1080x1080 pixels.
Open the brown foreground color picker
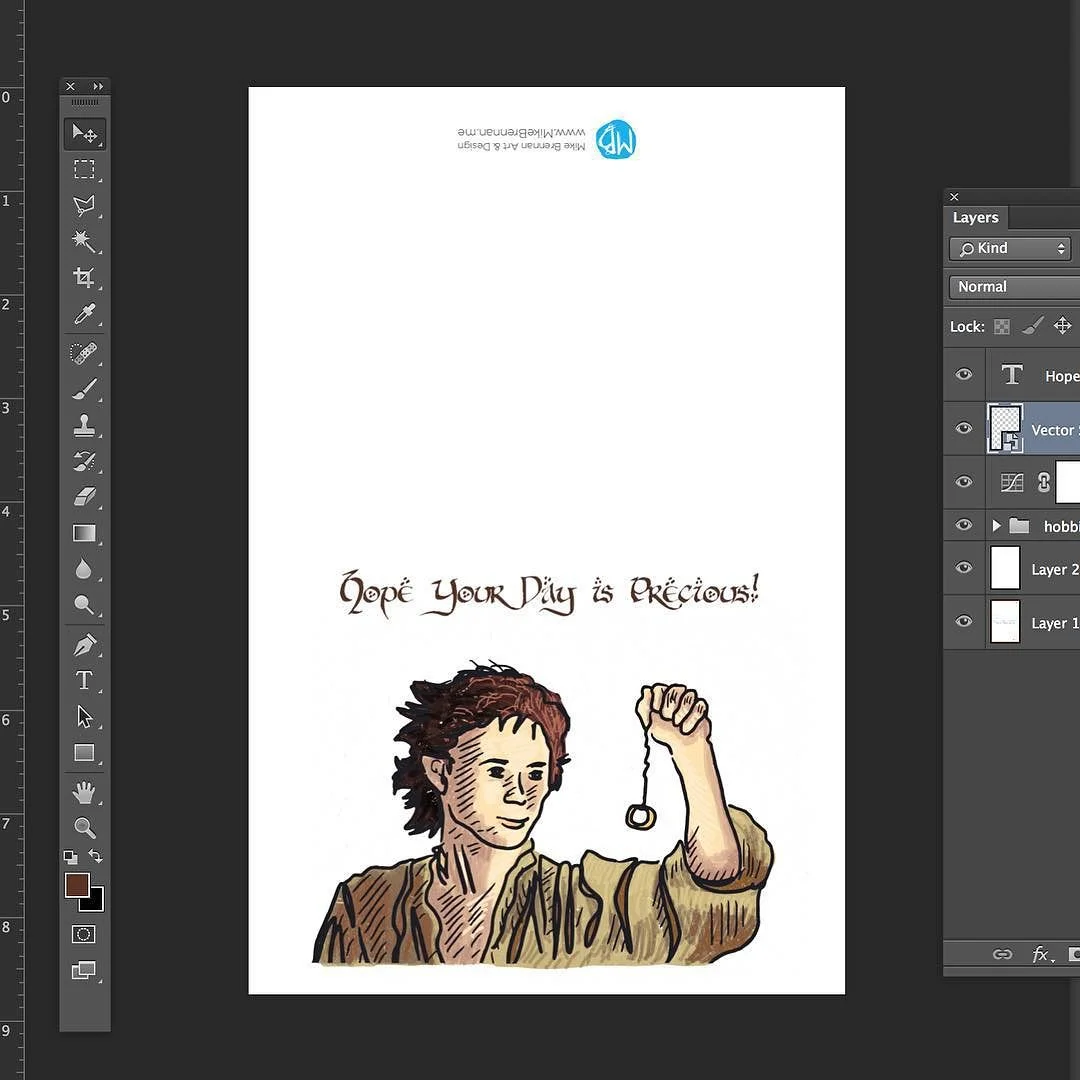click(x=76, y=885)
